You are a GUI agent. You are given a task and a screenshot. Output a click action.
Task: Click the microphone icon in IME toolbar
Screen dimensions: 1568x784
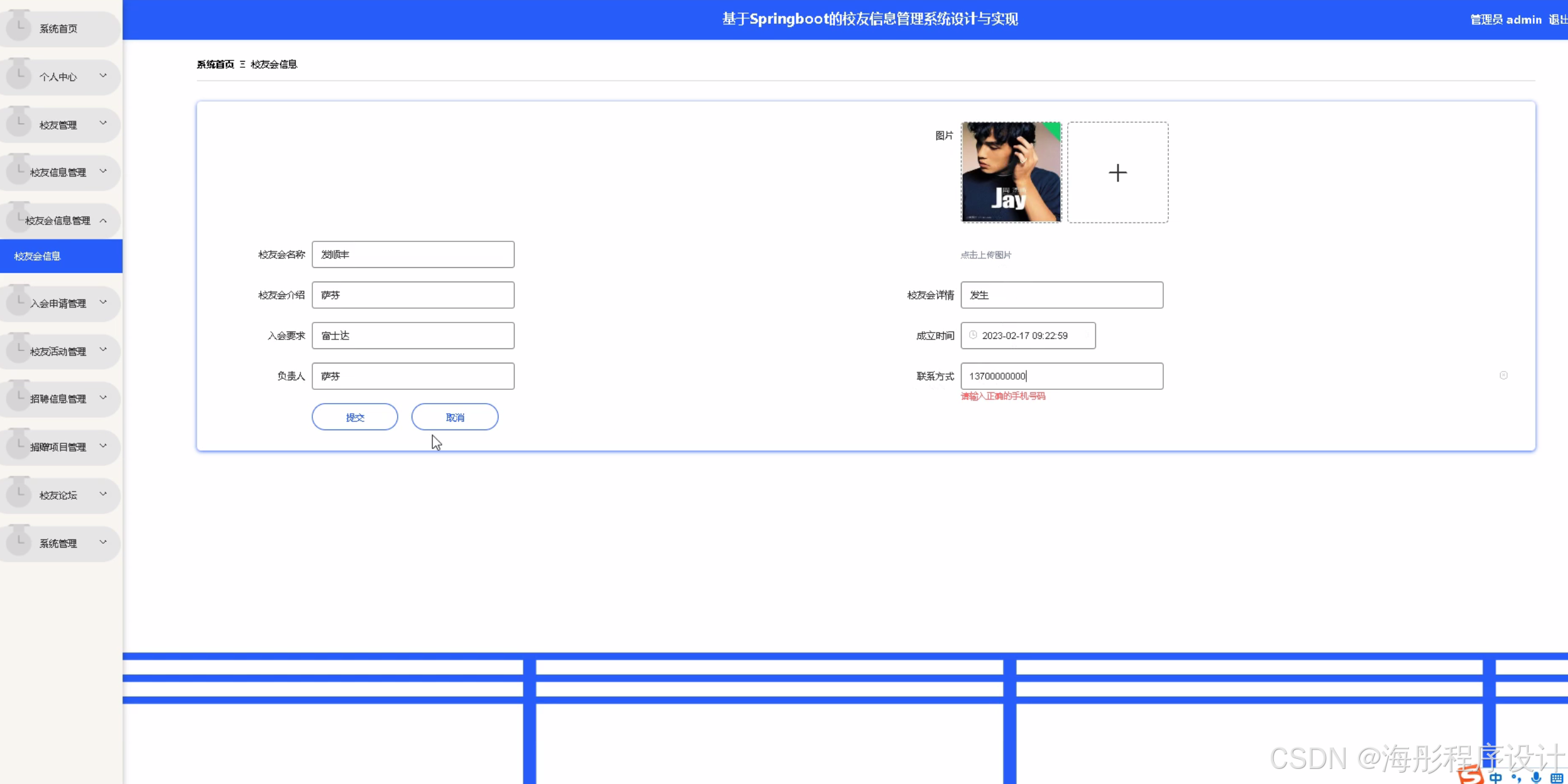coord(1536,778)
